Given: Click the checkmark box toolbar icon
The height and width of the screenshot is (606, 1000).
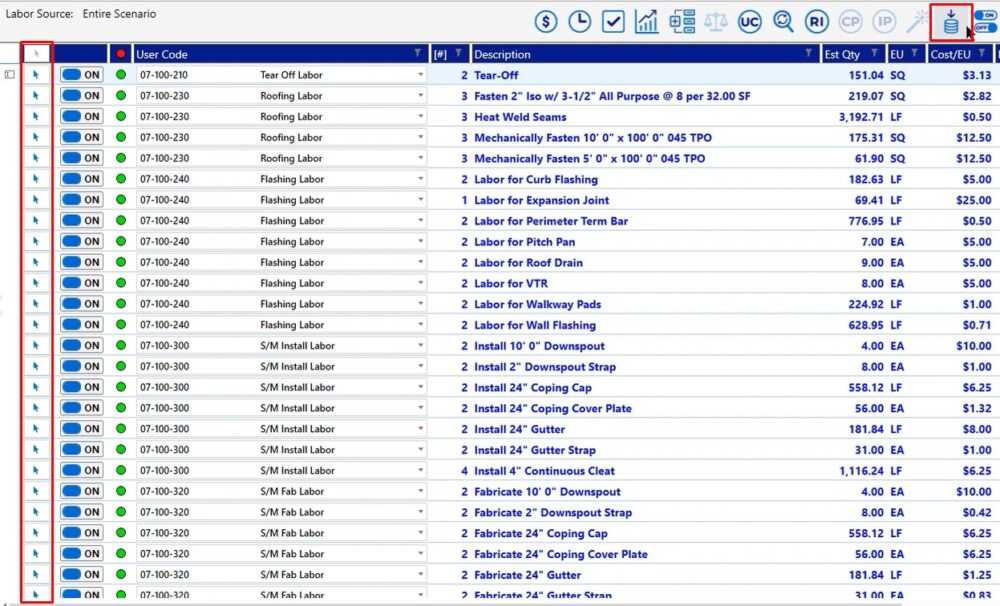Looking at the screenshot, I should (614, 21).
